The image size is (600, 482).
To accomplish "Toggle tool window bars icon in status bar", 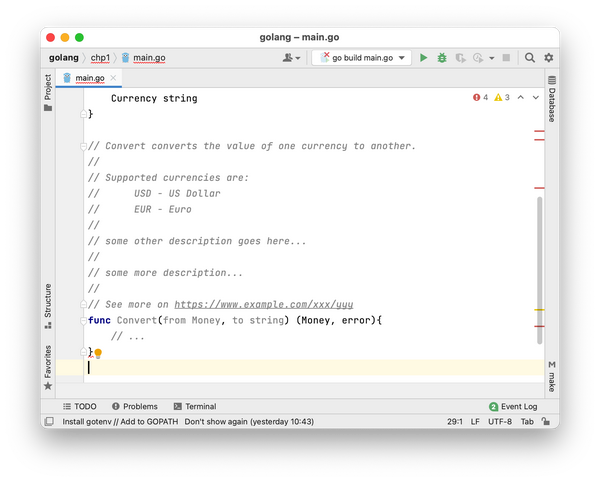I will pyautogui.click(x=49, y=422).
